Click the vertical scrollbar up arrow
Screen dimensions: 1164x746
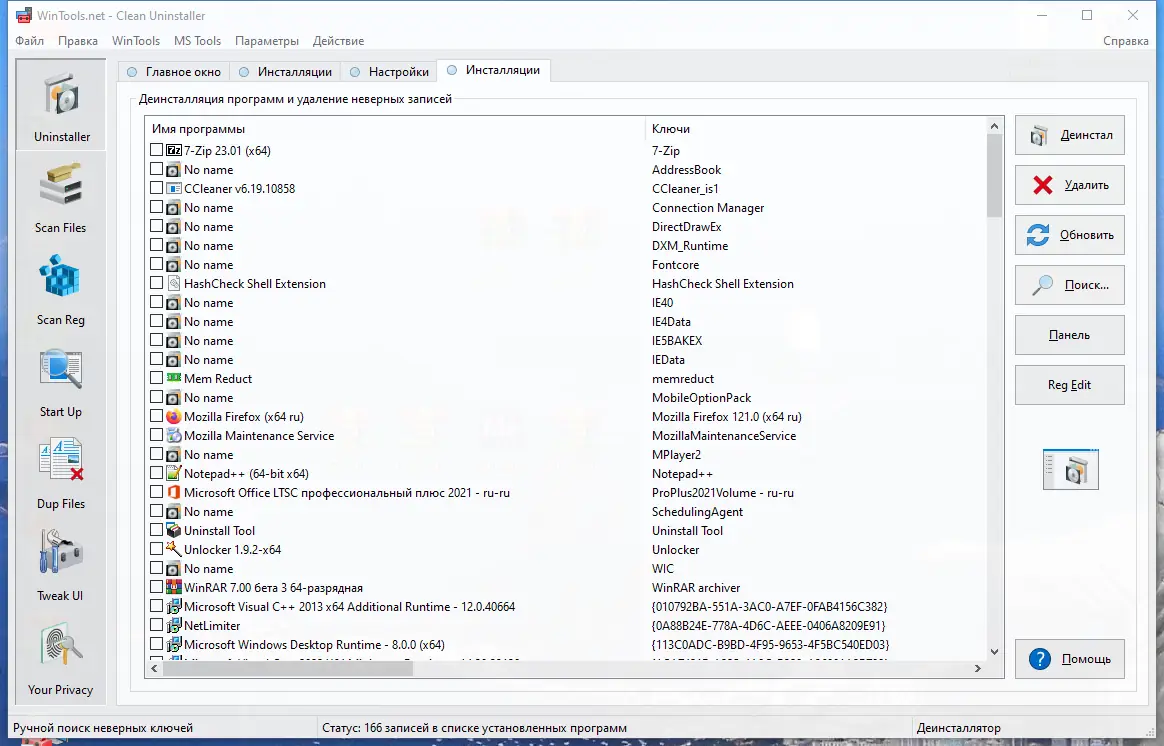(994, 126)
